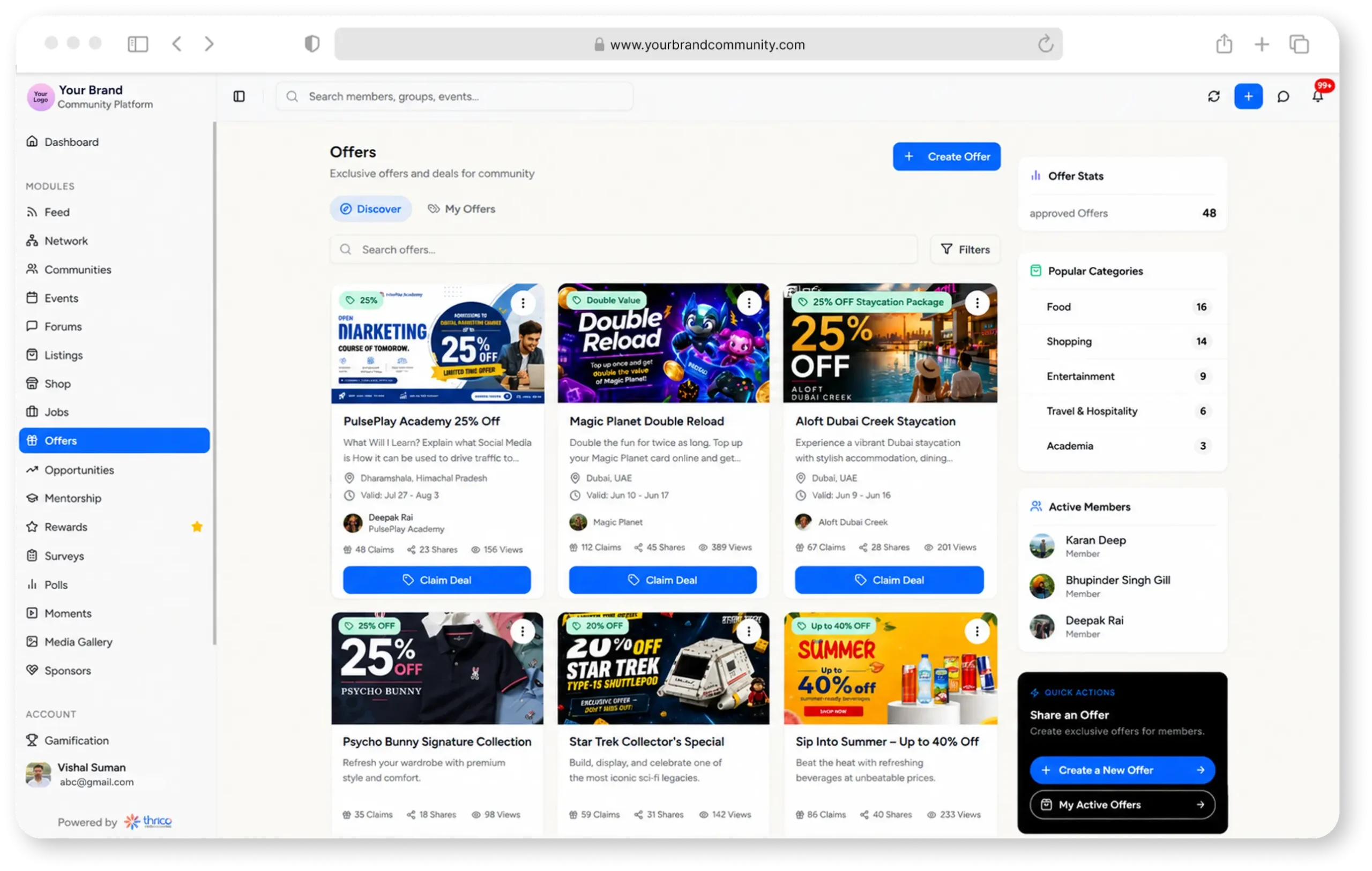The width and height of the screenshot is (1372, 871).
Task: Select the Shopping category
Action: click(x=1122, y=342)
